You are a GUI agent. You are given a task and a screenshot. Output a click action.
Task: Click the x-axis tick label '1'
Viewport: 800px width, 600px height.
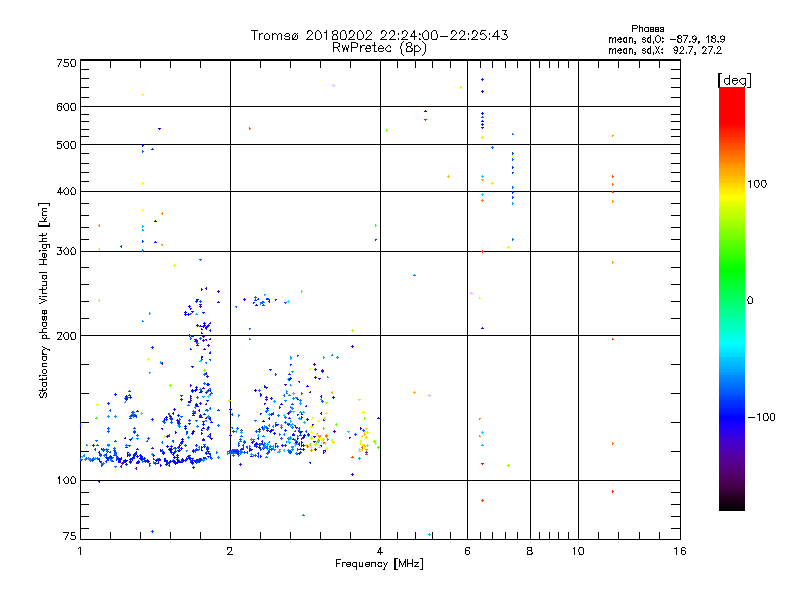pos(80,551)
